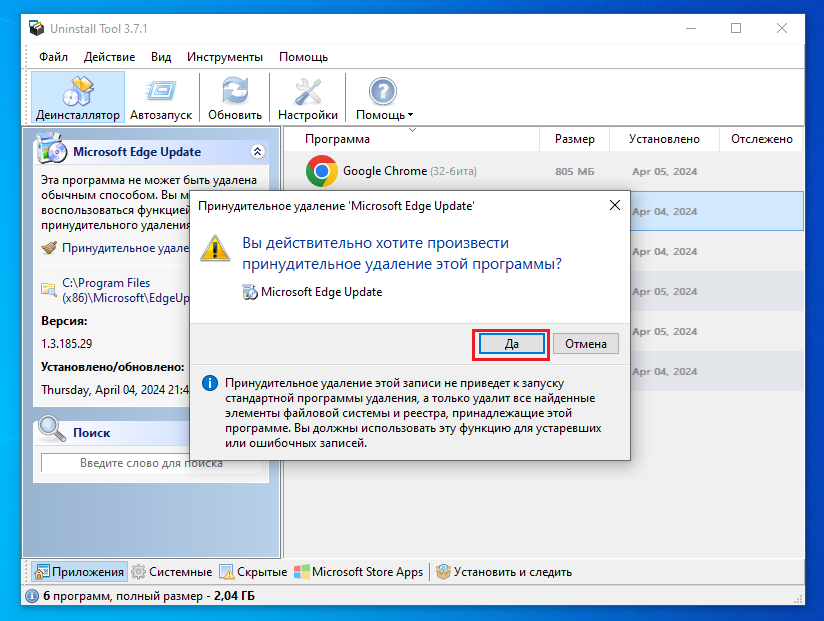Click the Google Chrome icon in list
Screen dimensions: 824x621
[x=322, y=171]
